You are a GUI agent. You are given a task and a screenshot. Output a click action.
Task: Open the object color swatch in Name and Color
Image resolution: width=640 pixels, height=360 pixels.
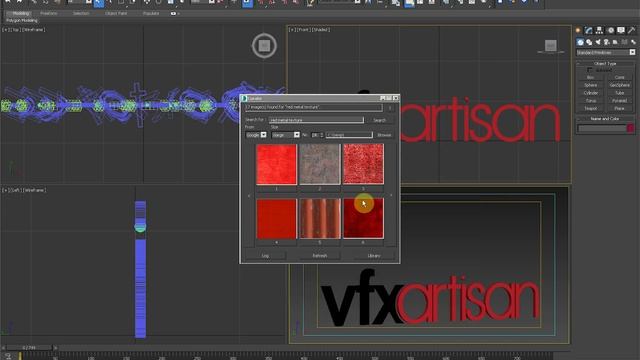(631, 128)
